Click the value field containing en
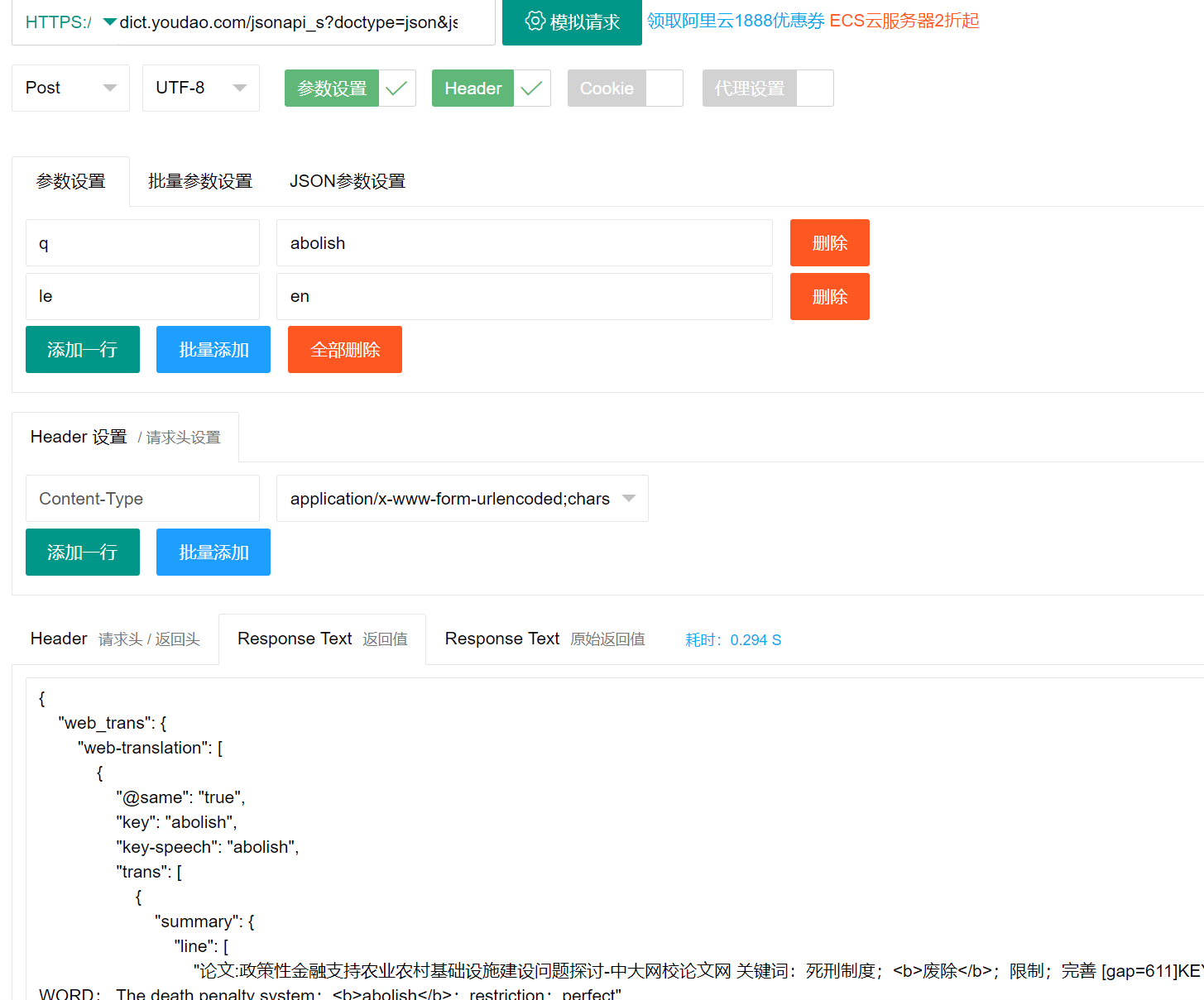Viewport: 1204px width, 1000px height. coord(525,296)
